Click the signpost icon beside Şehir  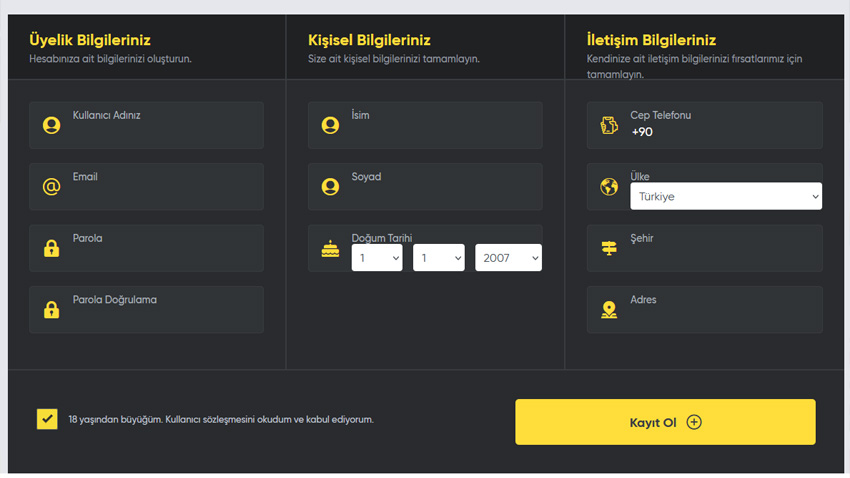click(608, 248)
